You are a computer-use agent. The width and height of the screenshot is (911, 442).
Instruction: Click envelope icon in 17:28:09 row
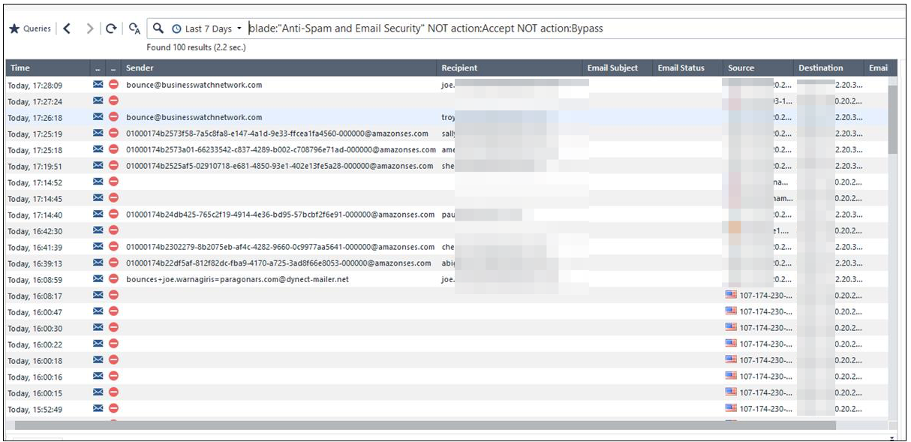(x=98, y=86)
